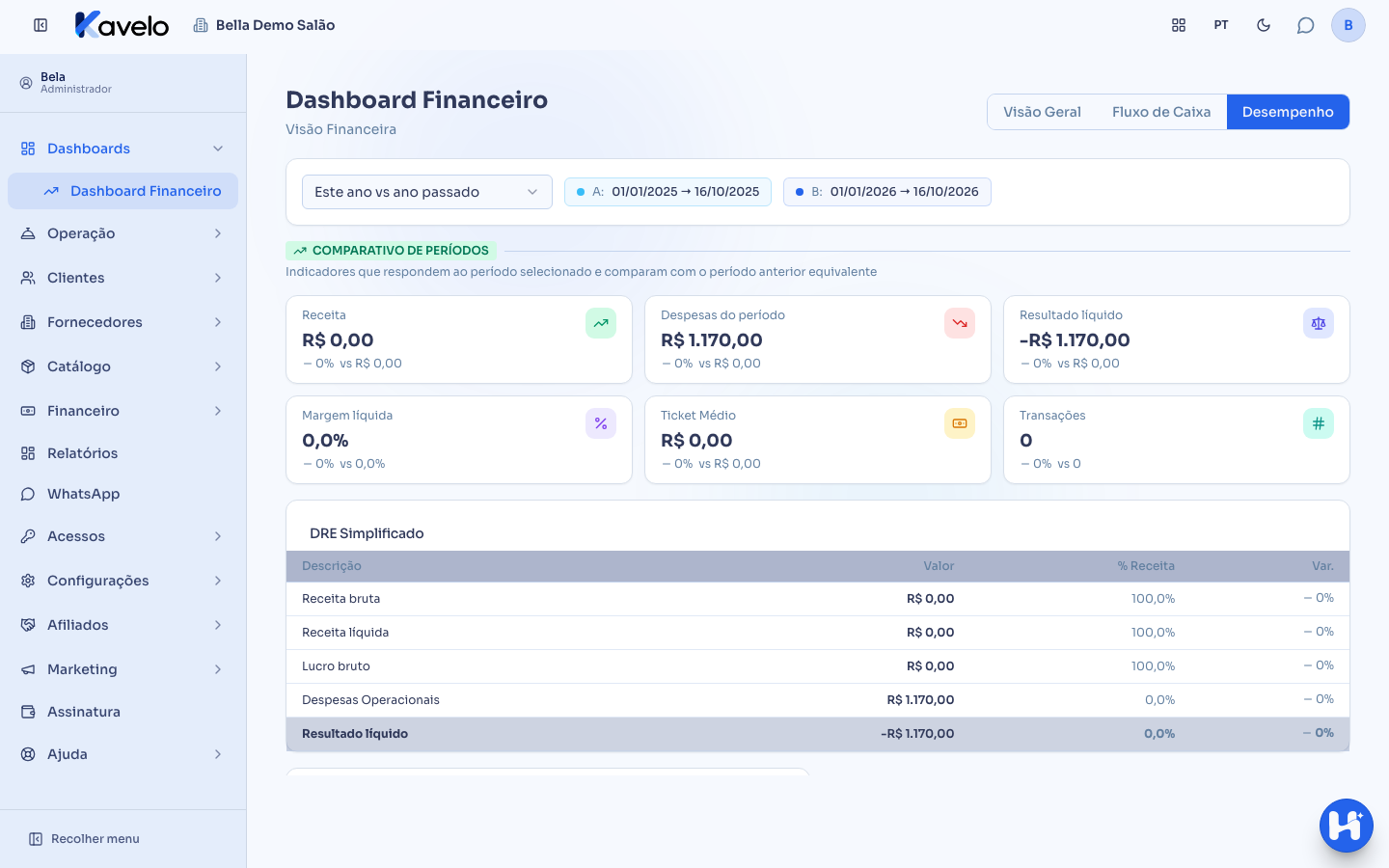The width and height of the screenshot is (1389, 868).
Task: Expand the Clientes menu
Action: click(123, 278)
